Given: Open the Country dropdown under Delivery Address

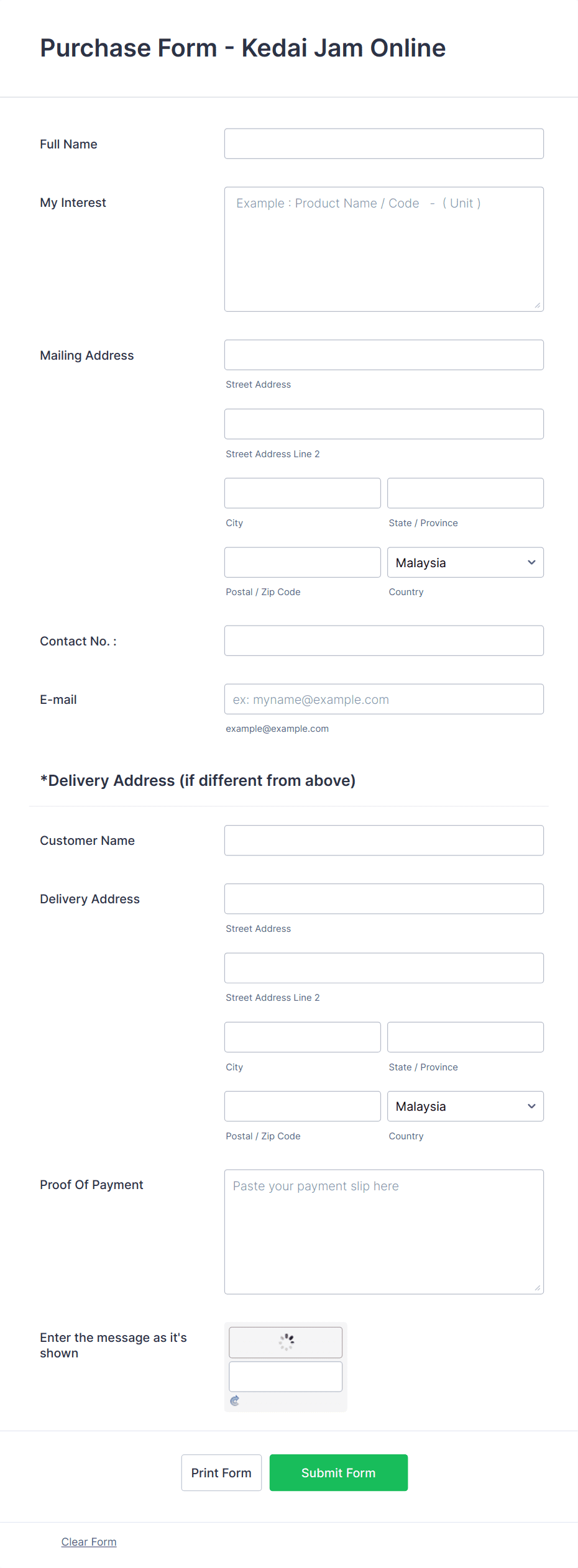Looking at the screenshot, I should click(x=465, y=1106).
